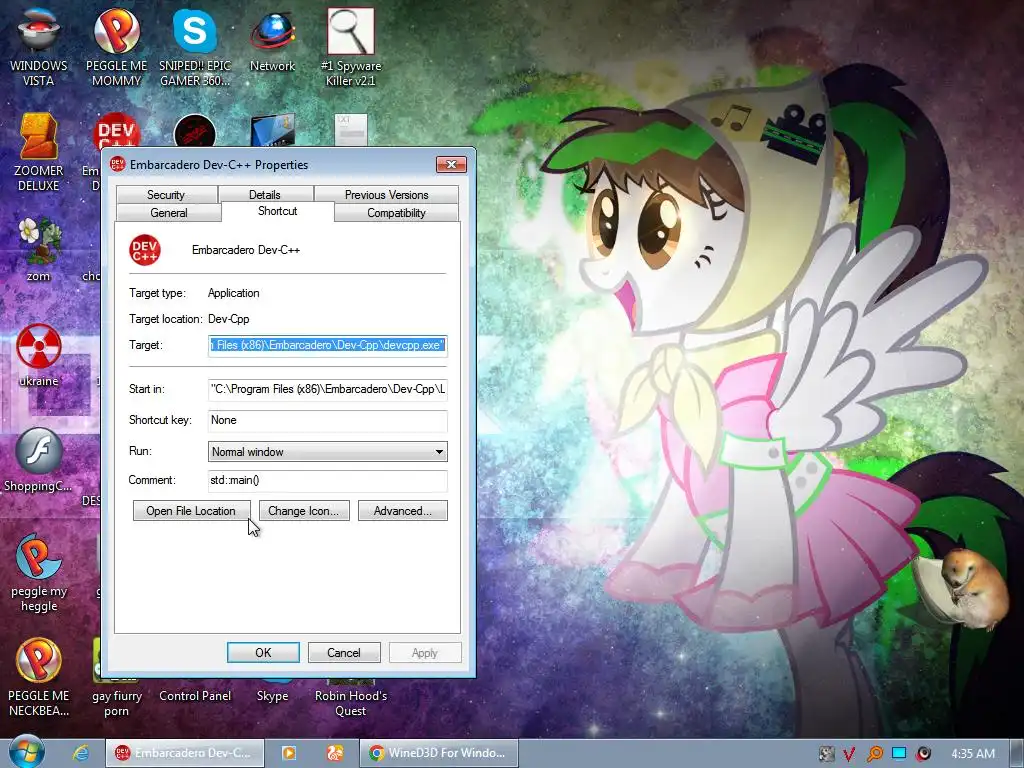Expand the Run Normal window dropdown
Screen dimensions: 1024x768
(x=327, y=452)
